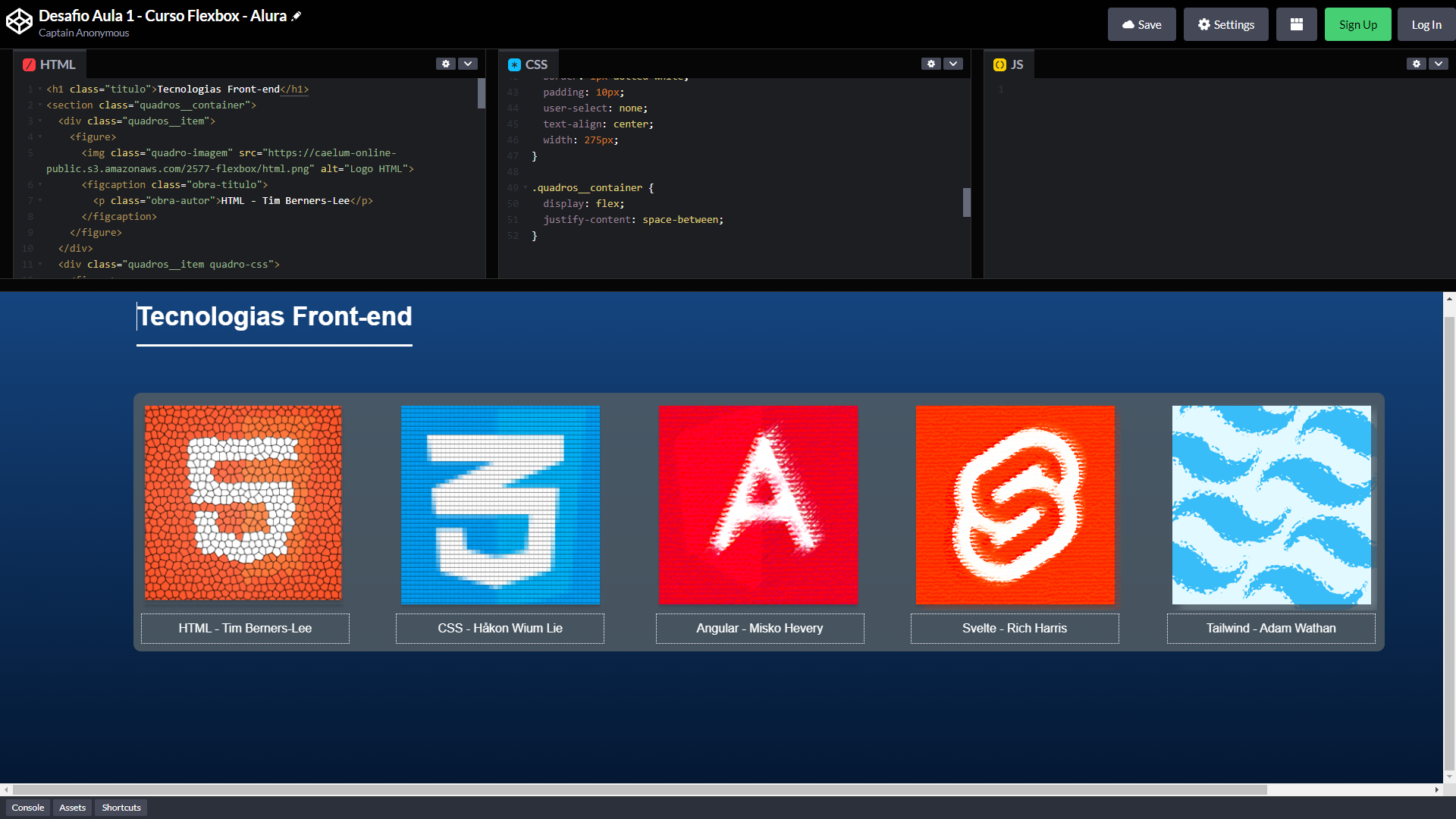Click CSS line user-select: none
This screenshot has height=819, width=1456.
point(595,108)
